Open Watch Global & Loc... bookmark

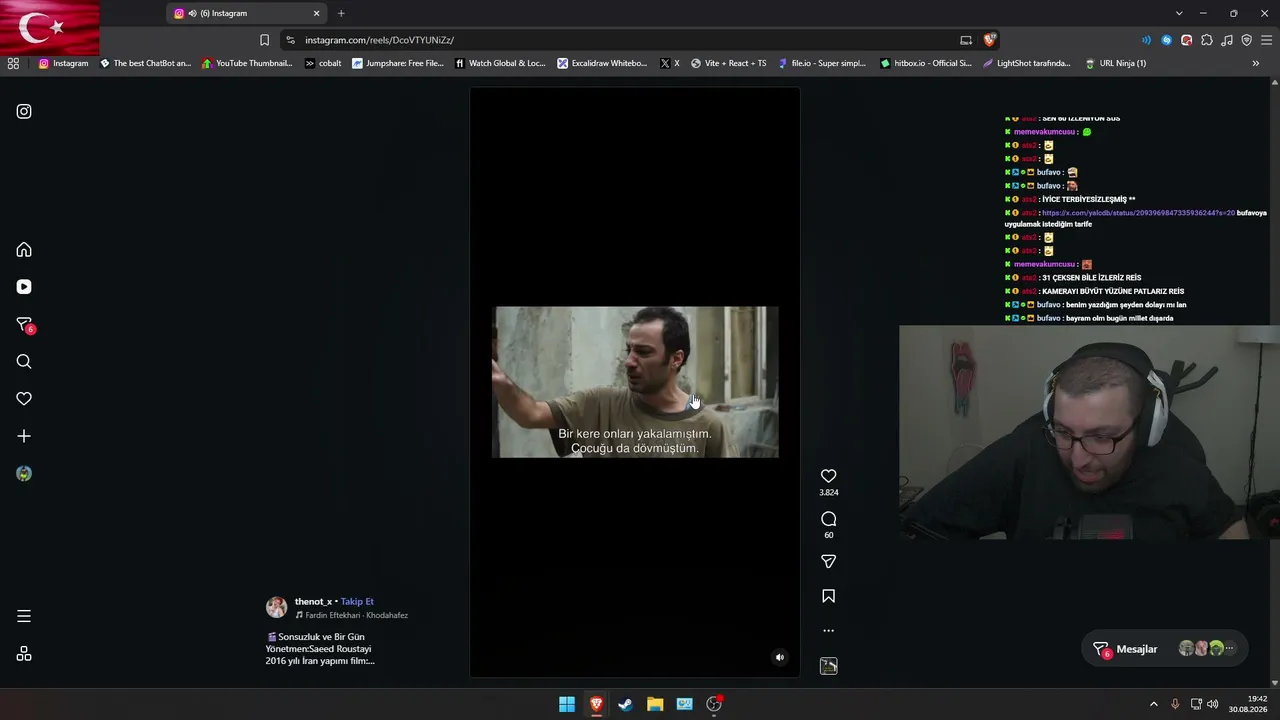tap(500, 63)
